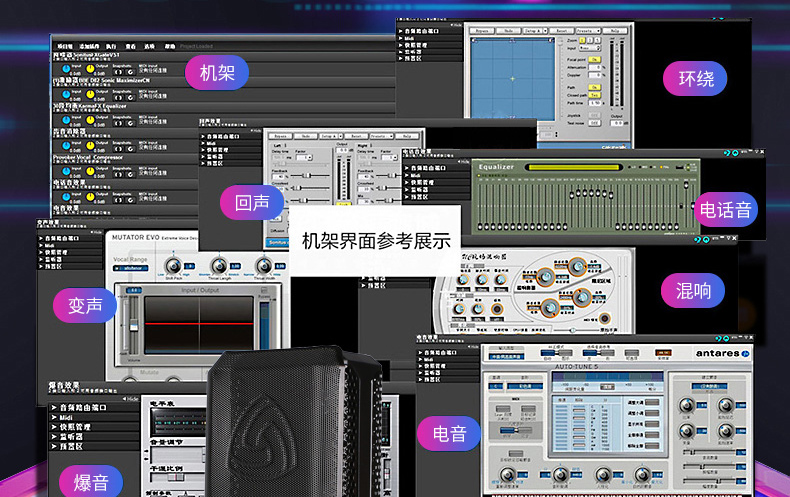The image size is (790, 497).
Task: Click top-right knob in Auto-Tune right panel
Action: (x=726, y=405)
